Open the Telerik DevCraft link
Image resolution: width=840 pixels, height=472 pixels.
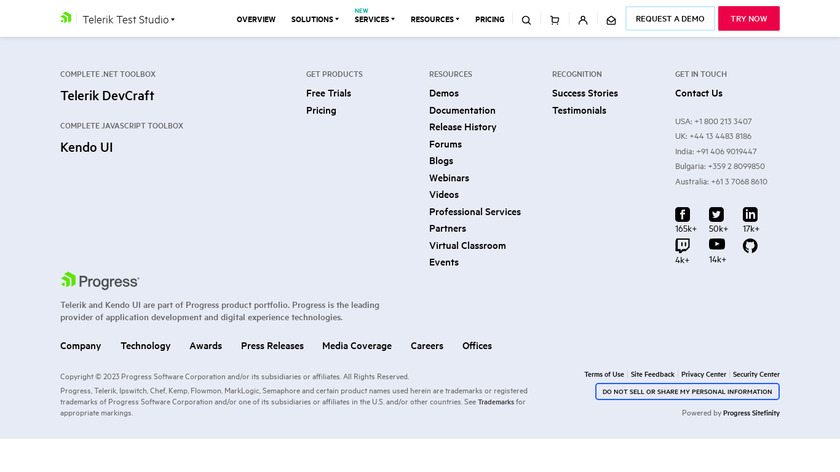tap(107, 95)
